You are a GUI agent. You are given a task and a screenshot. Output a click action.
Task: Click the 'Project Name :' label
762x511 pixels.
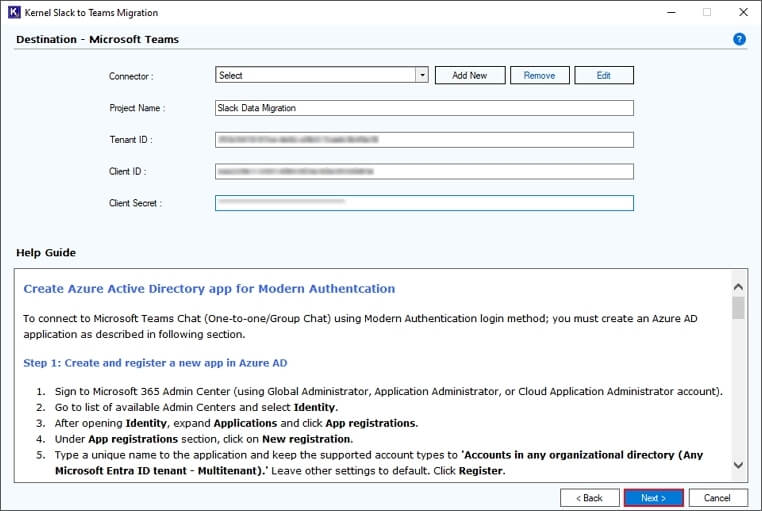[137, 108]
